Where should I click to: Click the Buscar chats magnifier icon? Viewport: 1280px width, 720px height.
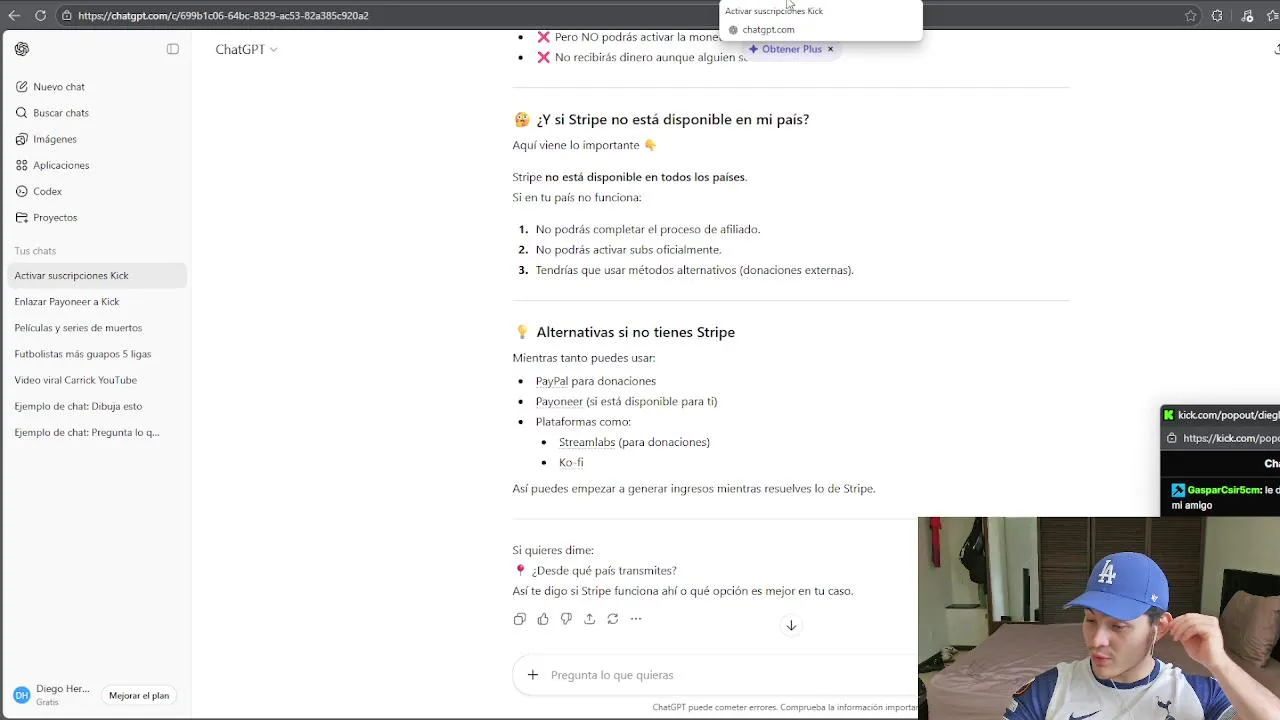point(22,113)
